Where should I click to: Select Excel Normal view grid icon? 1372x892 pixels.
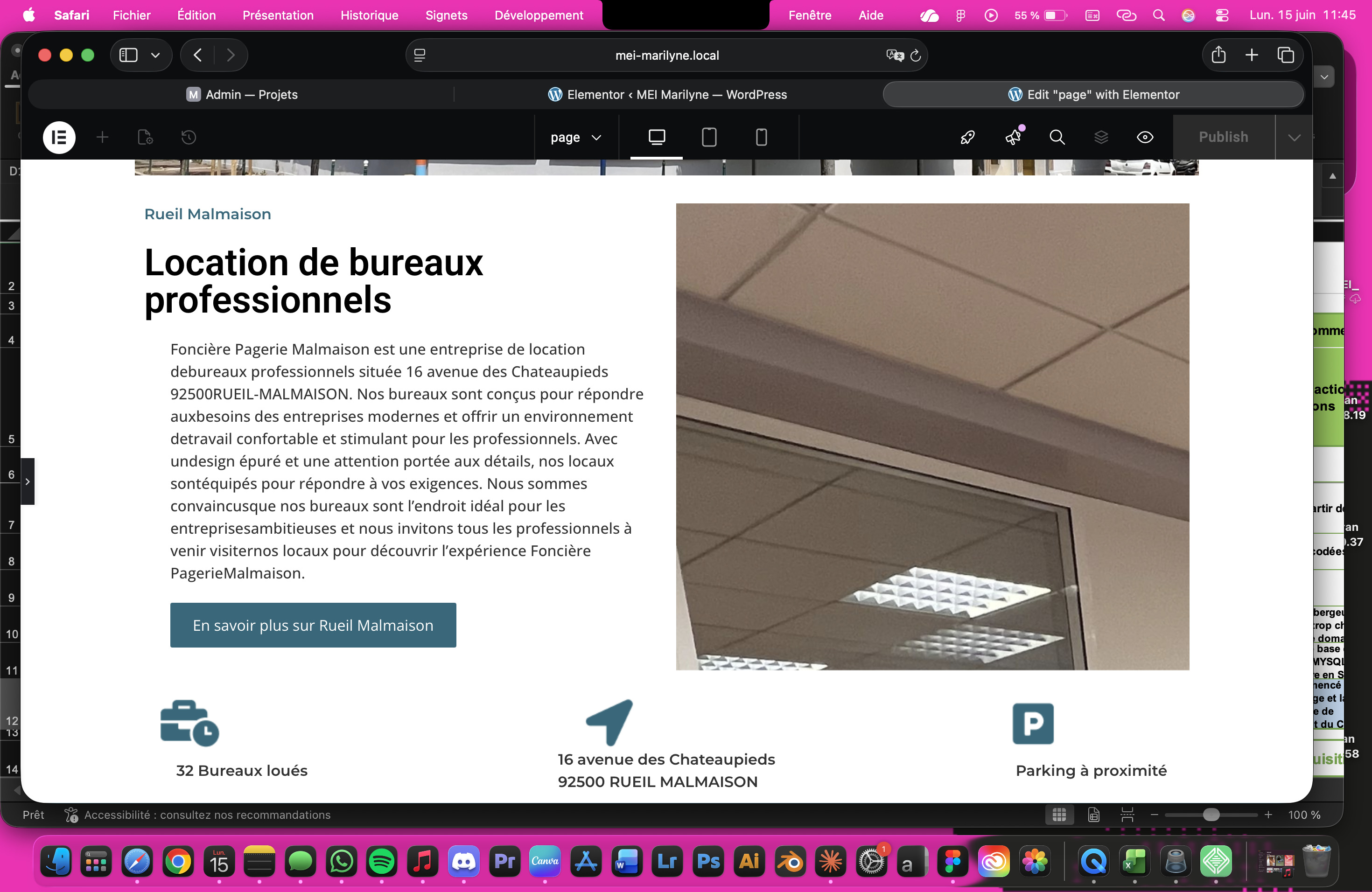[1059, 815]
